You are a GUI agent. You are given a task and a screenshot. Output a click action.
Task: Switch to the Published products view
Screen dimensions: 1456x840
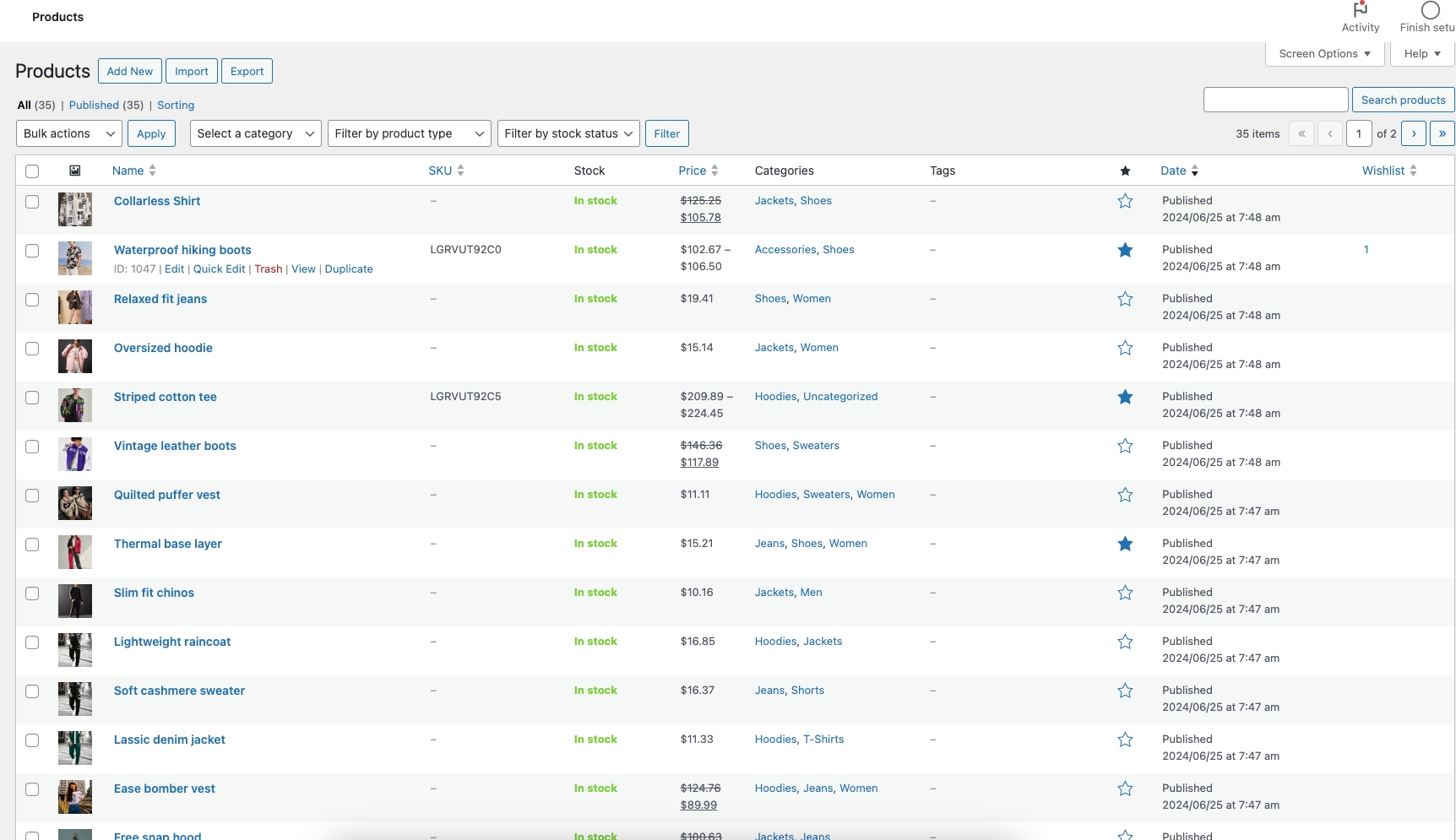[x=94, y=105]
